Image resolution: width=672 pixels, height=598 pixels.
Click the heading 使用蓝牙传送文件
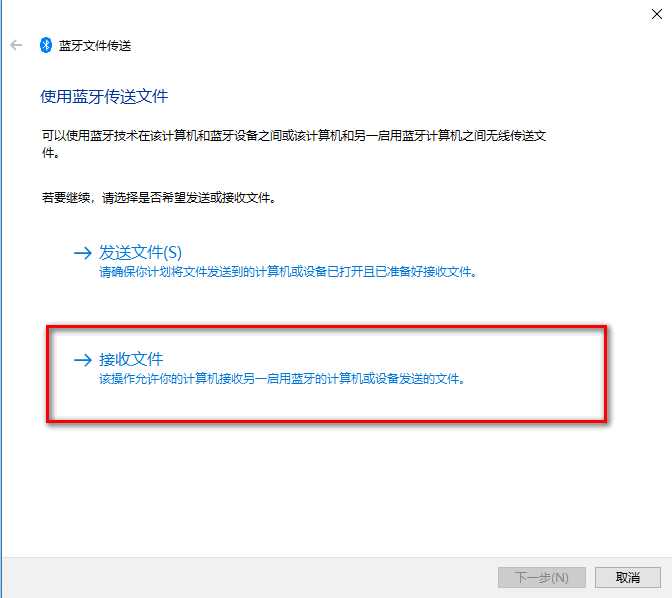104,96
